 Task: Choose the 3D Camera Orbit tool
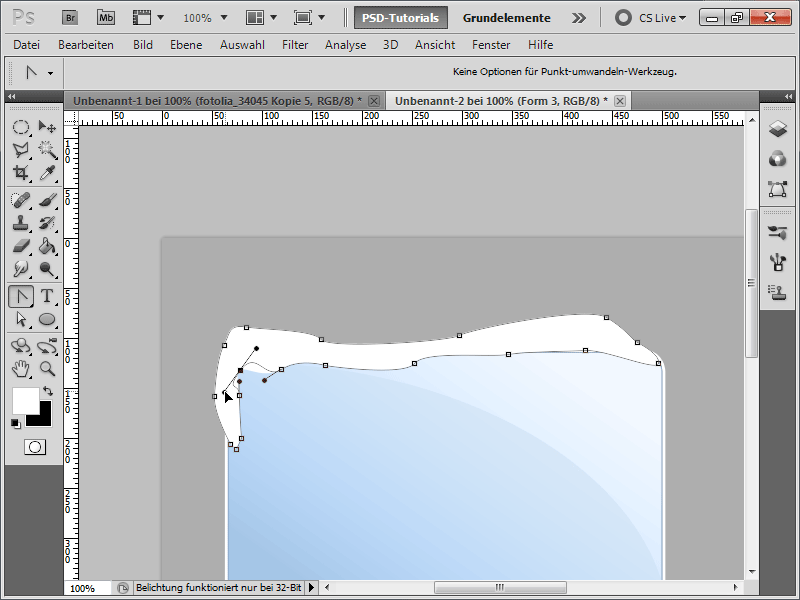pyautogui.click(x=47, y=346)
